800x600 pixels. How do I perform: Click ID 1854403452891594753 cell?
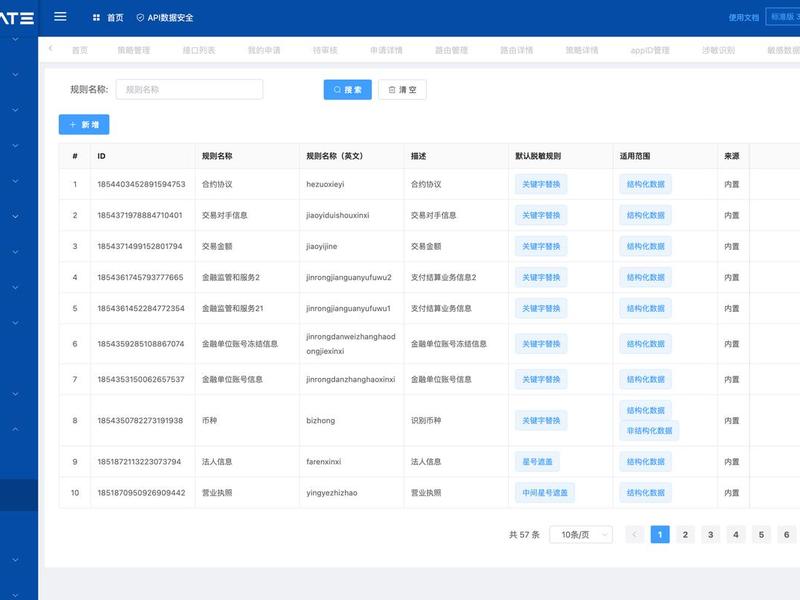click(141, 184)
